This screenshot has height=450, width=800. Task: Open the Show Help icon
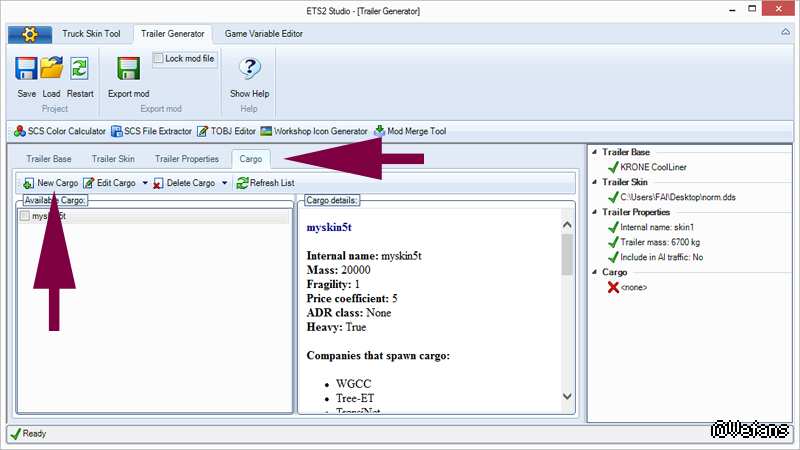[249, 69]
